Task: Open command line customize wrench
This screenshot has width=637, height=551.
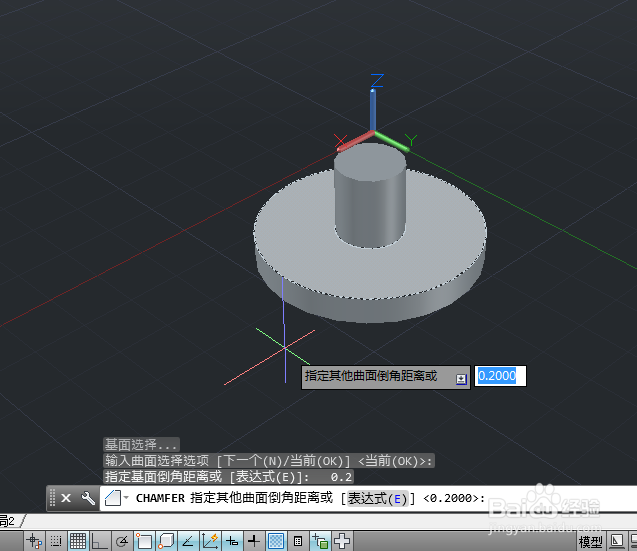Action: pos(88,498)
